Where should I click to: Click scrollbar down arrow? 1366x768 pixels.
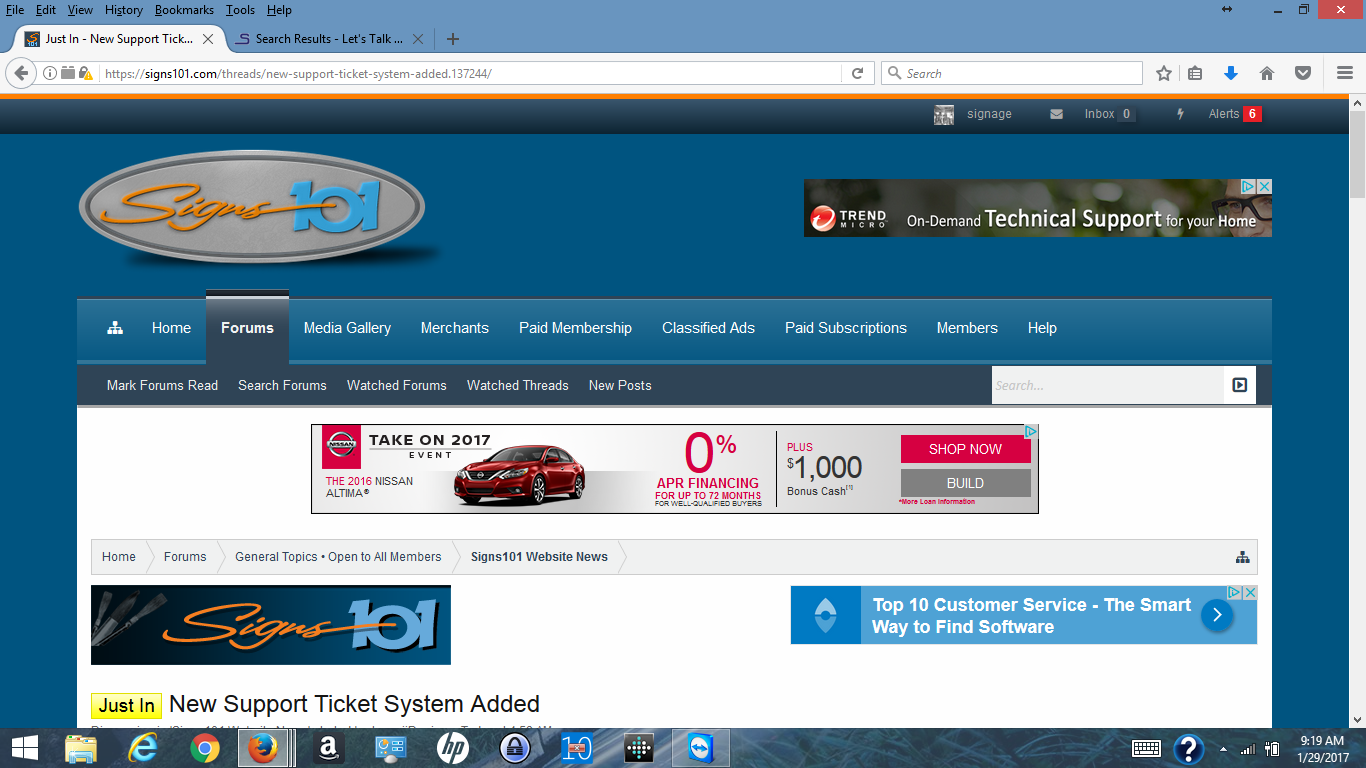click(x=1357, y=718)
